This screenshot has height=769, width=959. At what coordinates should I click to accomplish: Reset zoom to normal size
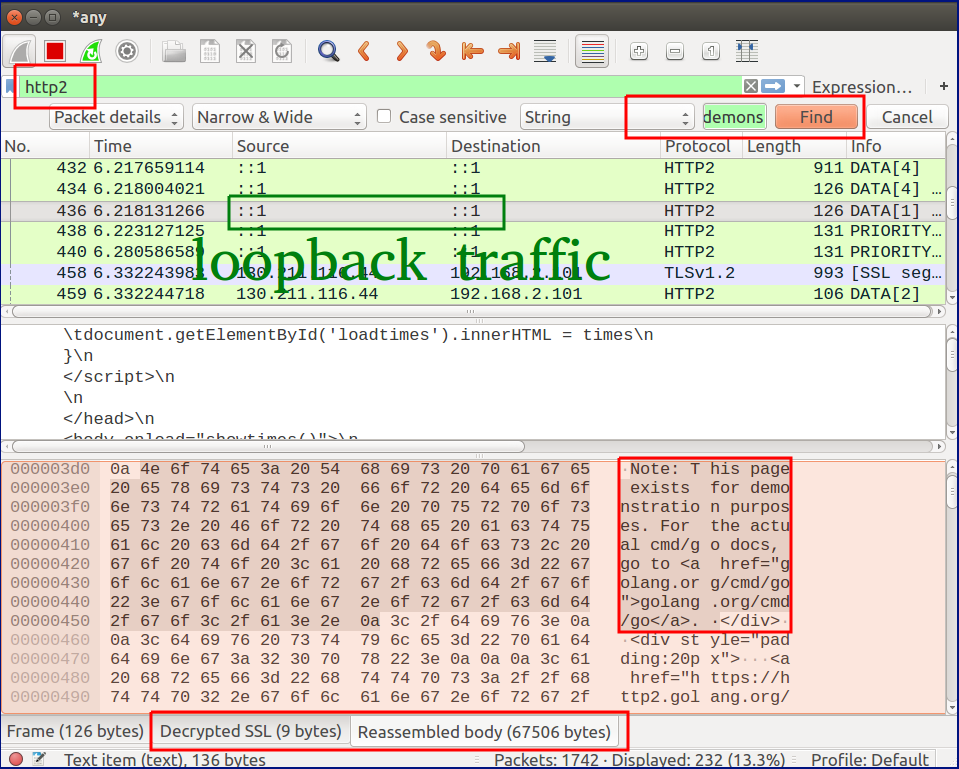710,51
